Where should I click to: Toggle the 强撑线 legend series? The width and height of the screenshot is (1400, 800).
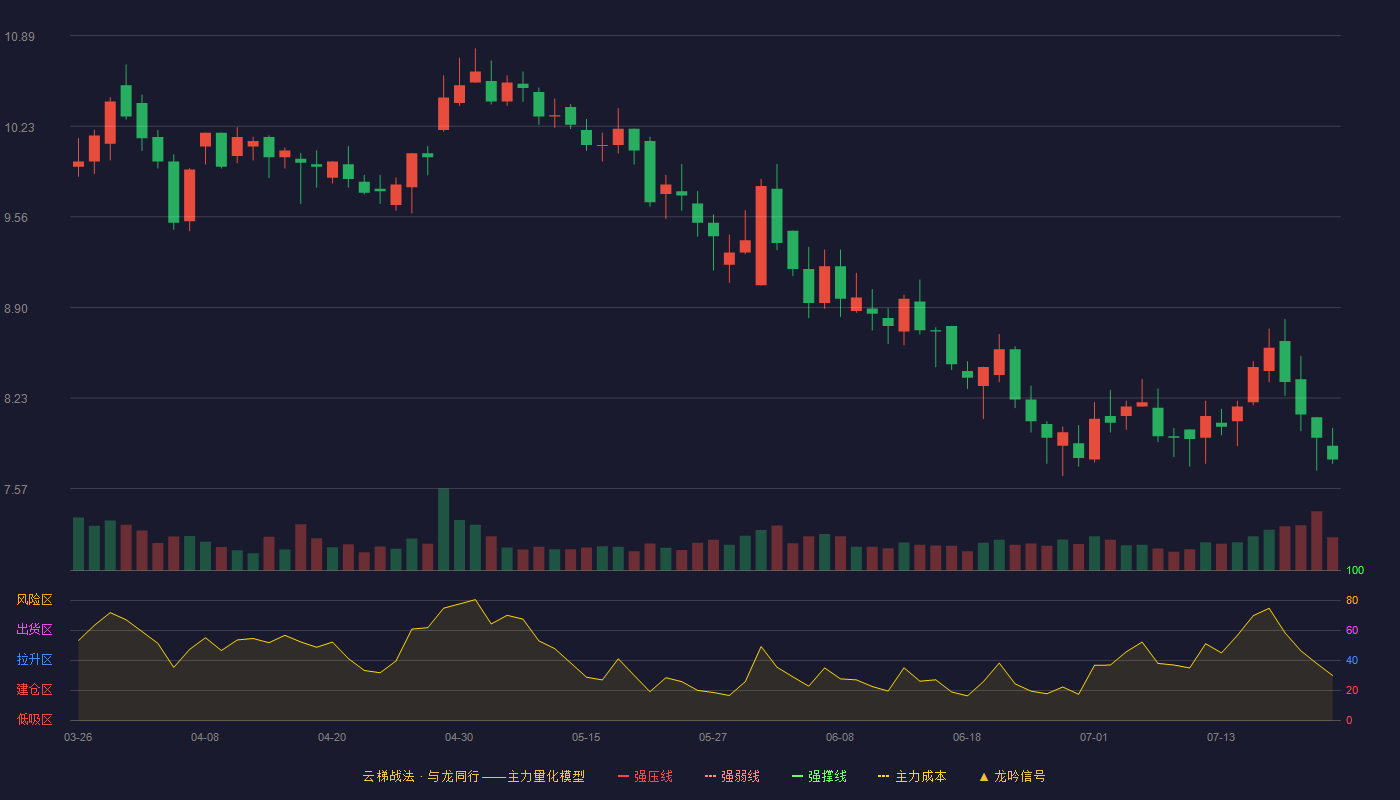(819, 776)
